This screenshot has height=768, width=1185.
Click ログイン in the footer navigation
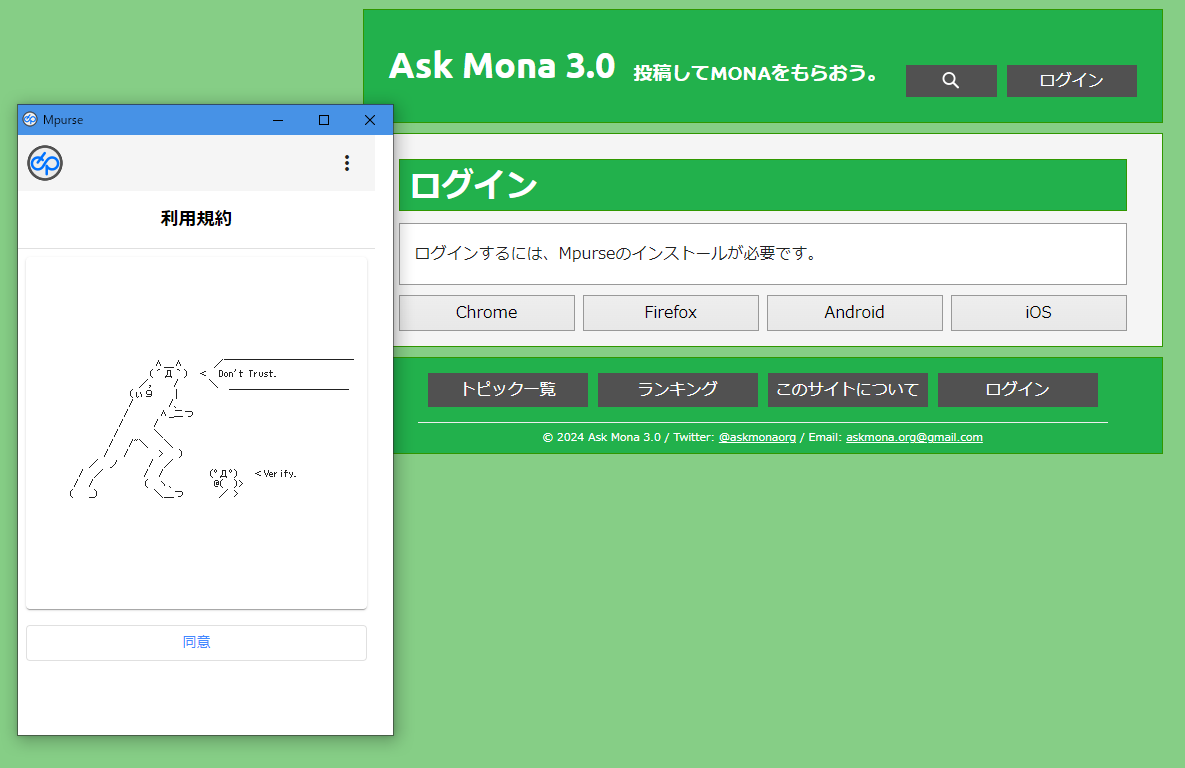pos(1017,390)
